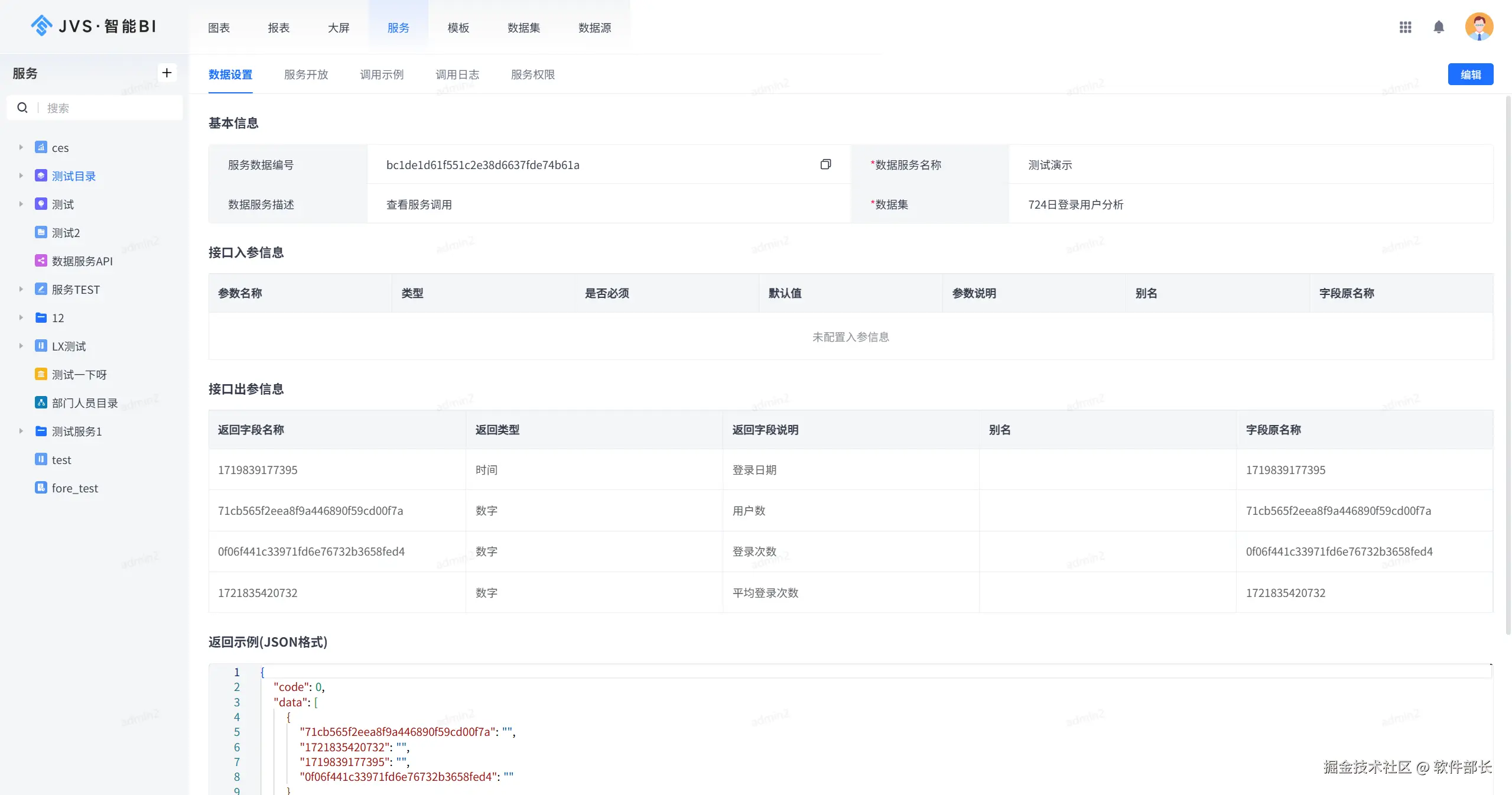1512x795 pixels.
Task: Click the blue 编辑 button
Action: pos(1470,74)
